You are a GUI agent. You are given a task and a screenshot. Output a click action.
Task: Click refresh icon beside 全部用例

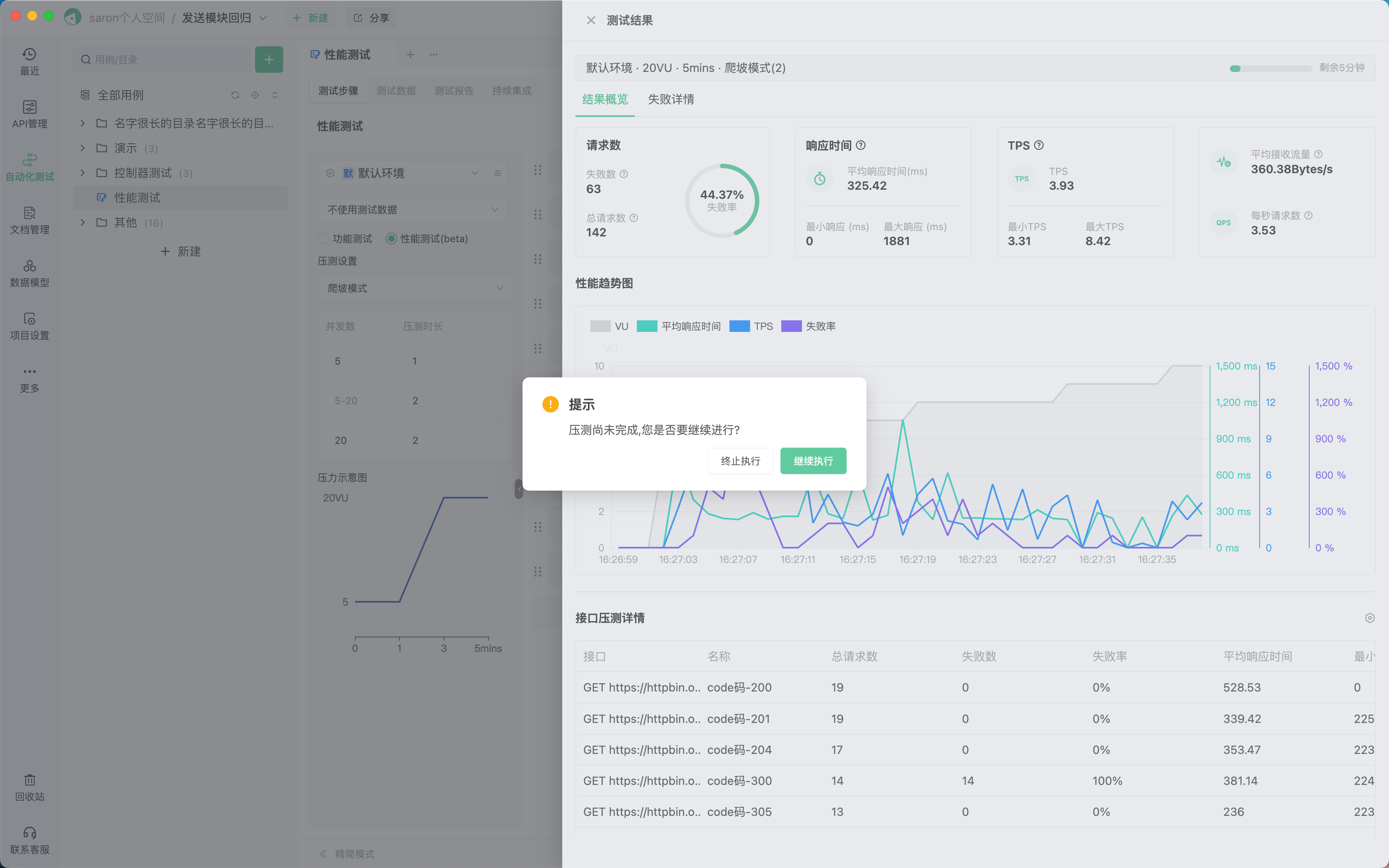coord(235,95)
